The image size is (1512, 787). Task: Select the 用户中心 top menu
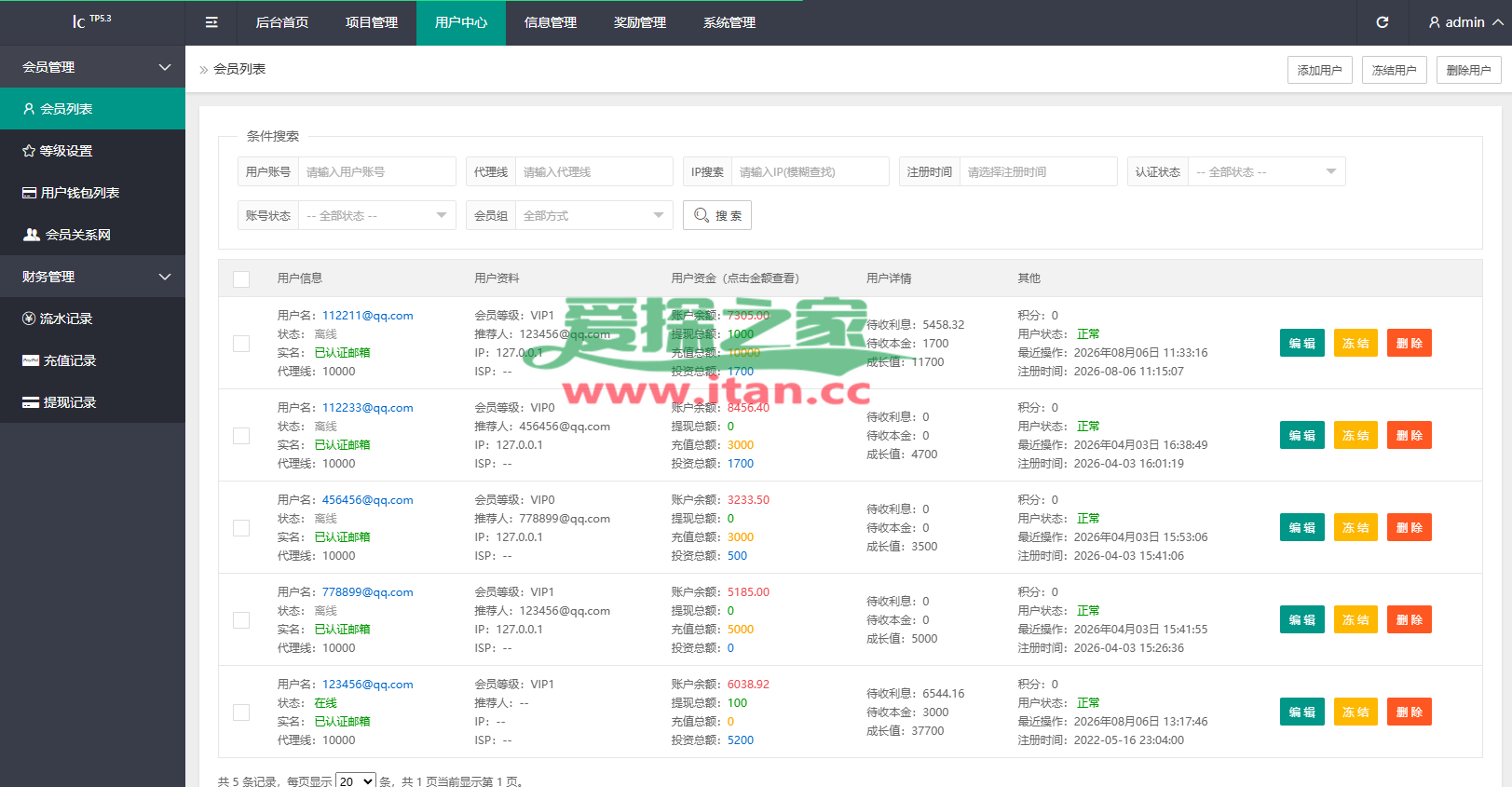461,22
